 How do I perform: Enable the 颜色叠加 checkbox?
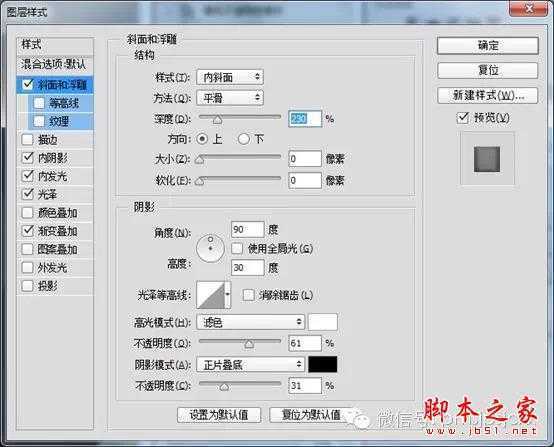pos(28,213)
